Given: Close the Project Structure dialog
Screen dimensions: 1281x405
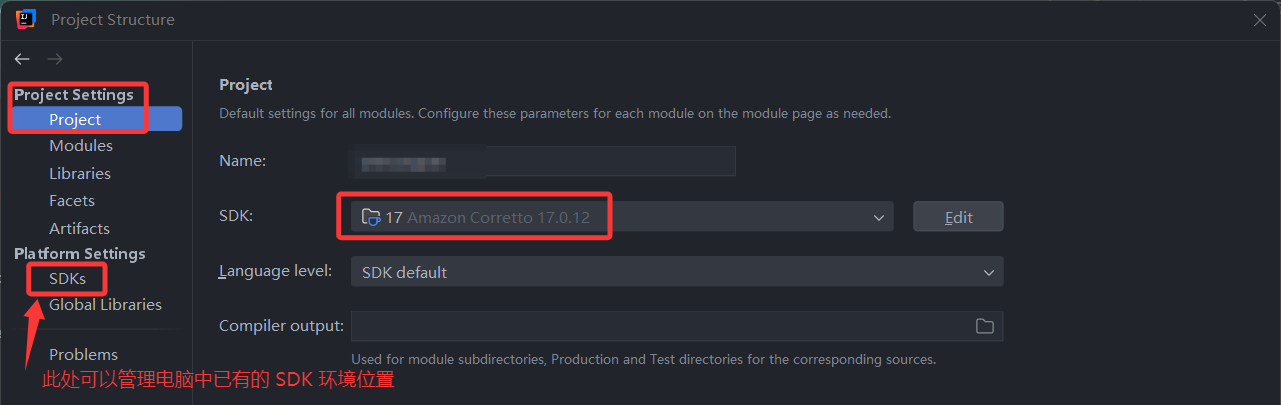Looking at the screenshot, I should (1260, 20).
